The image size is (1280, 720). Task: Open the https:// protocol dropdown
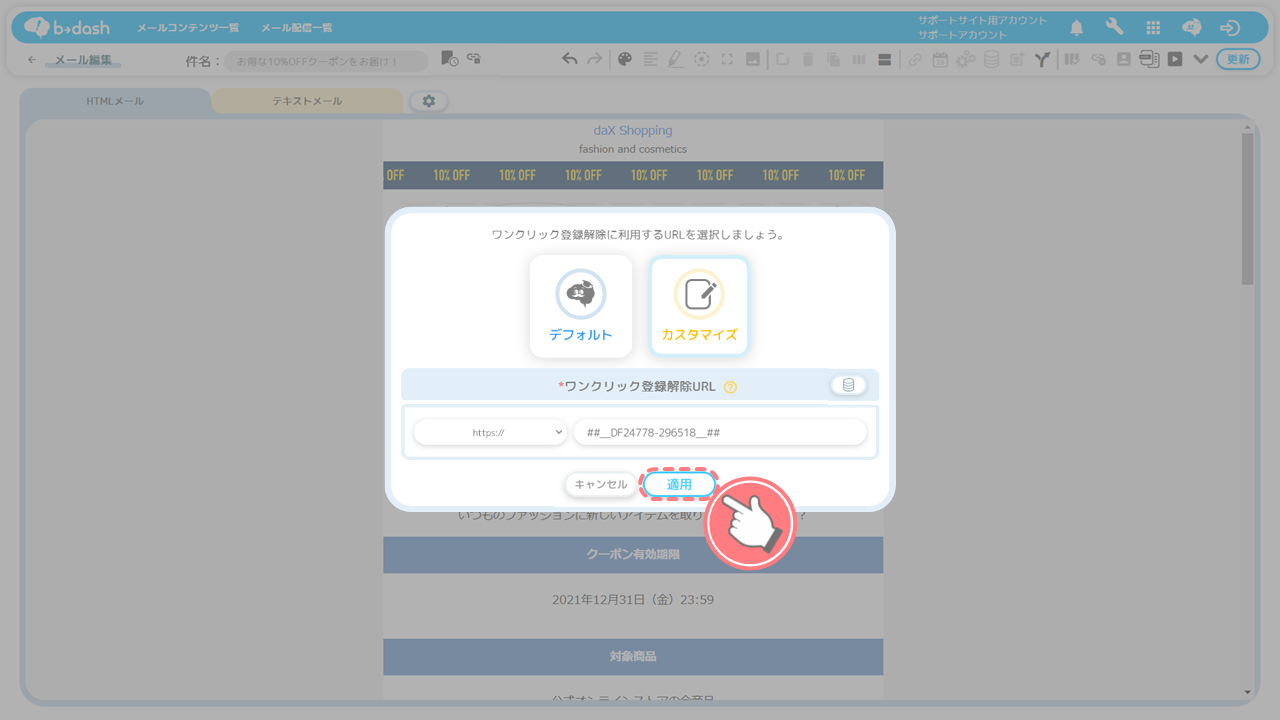pos(490,432)
